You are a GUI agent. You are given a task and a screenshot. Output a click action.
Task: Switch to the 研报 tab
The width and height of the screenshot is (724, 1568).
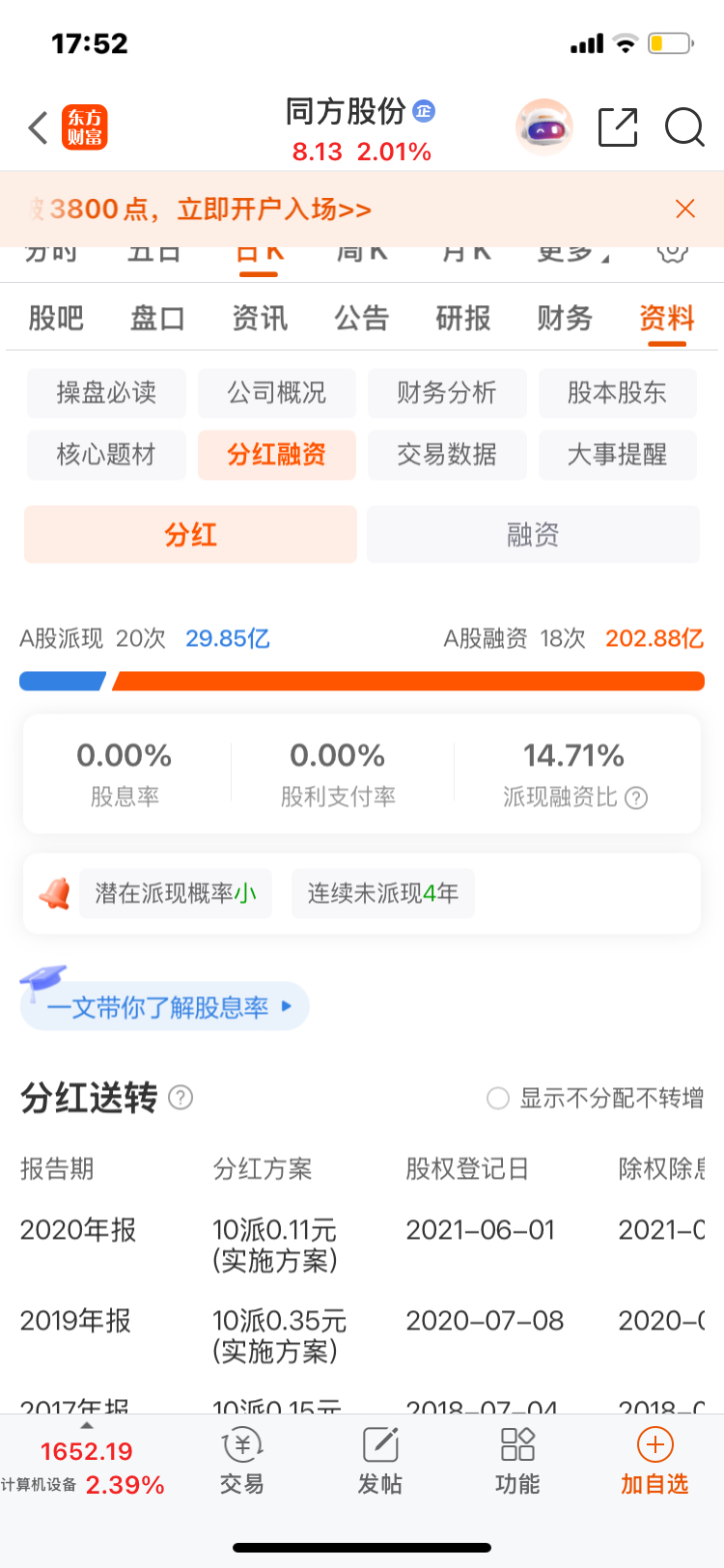(x=463, y=318)
